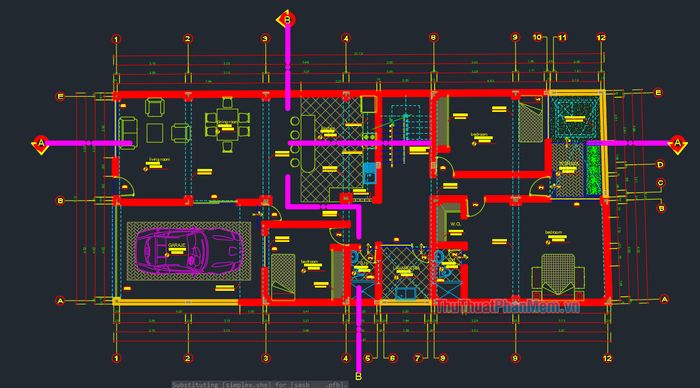Image resolution: width=700 pixels, height=388 pixels.
Task: Click the W.CL room label
Action: click(455, 224)
